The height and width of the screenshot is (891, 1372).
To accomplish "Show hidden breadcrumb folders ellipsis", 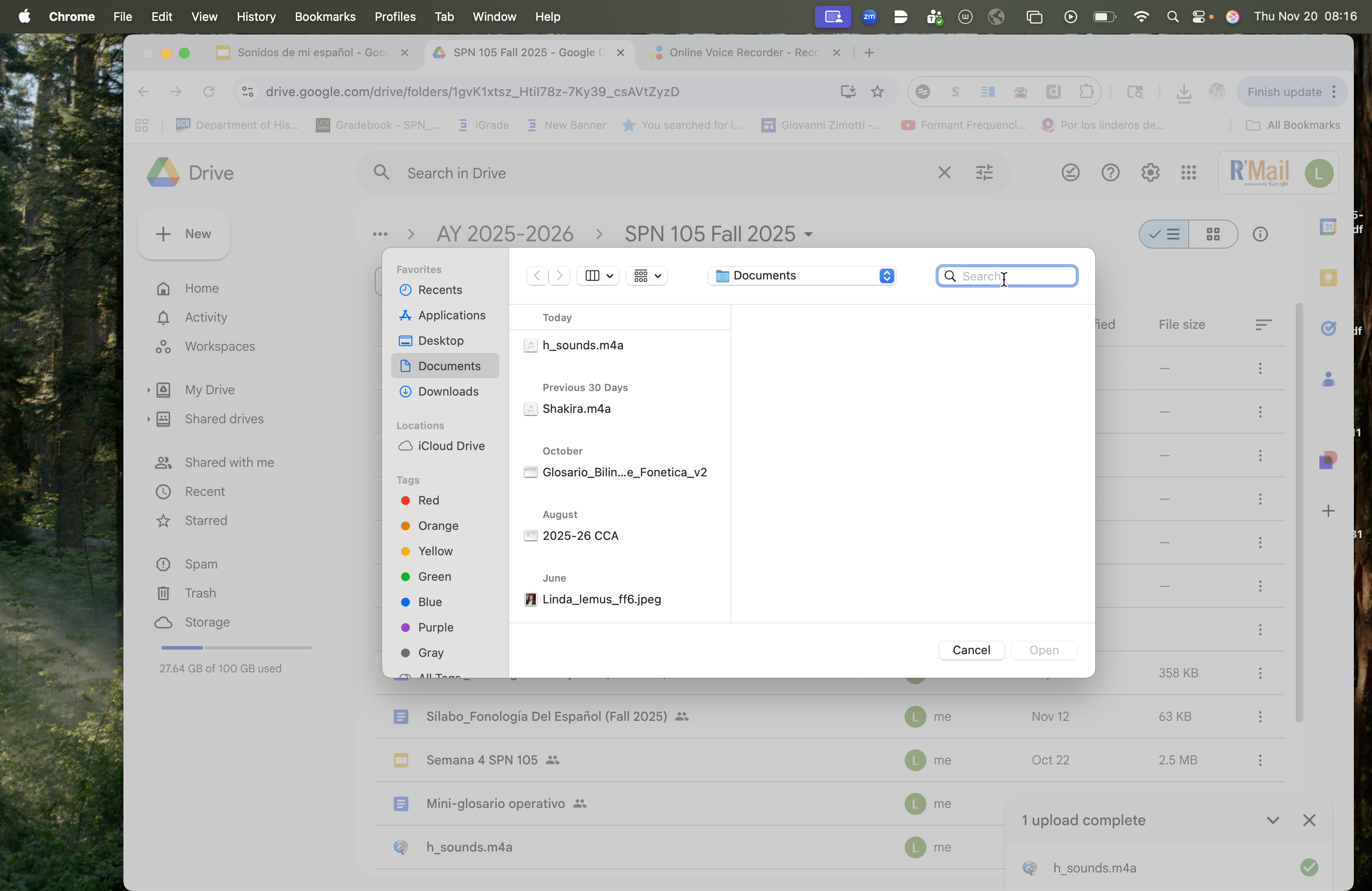I will (380, 234).
